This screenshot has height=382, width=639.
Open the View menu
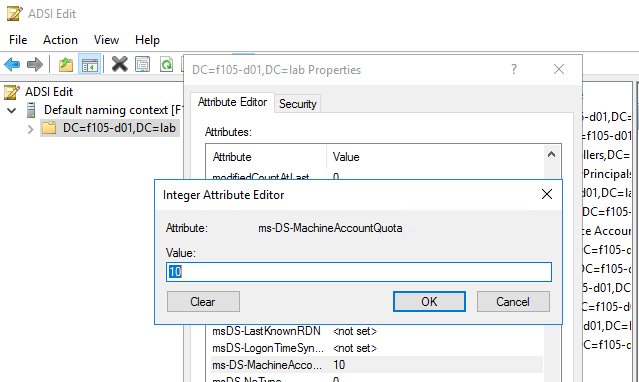pyautogui.click(x=106, y=40)
